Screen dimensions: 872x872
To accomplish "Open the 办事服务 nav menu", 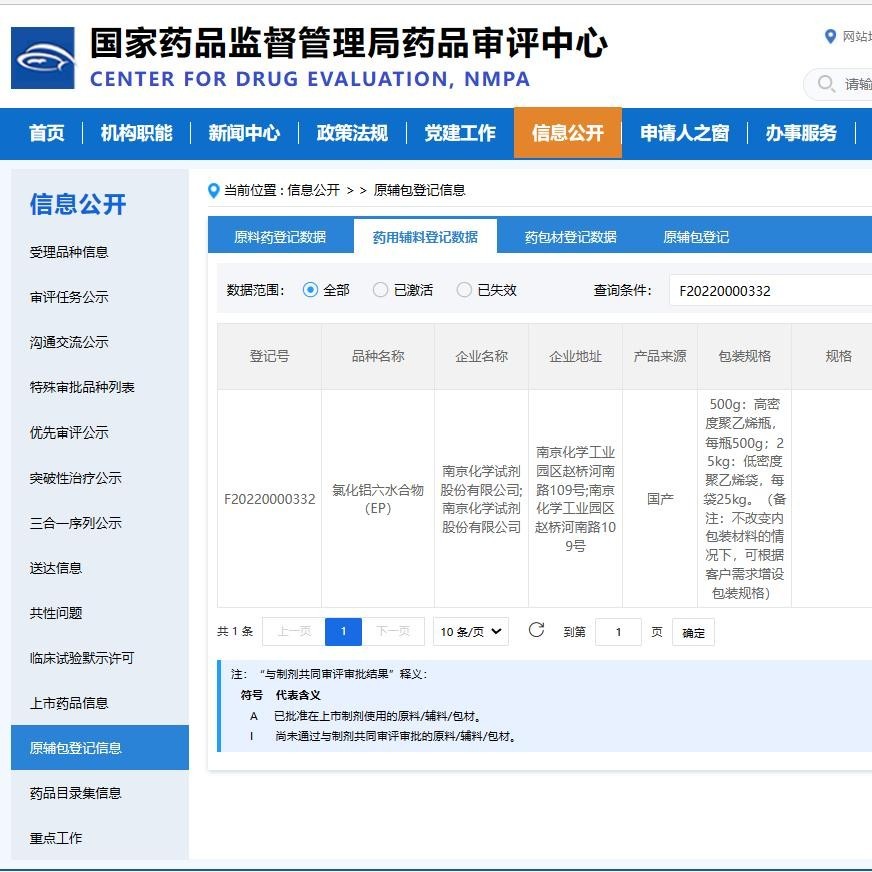I will click(x=801, y=133).
